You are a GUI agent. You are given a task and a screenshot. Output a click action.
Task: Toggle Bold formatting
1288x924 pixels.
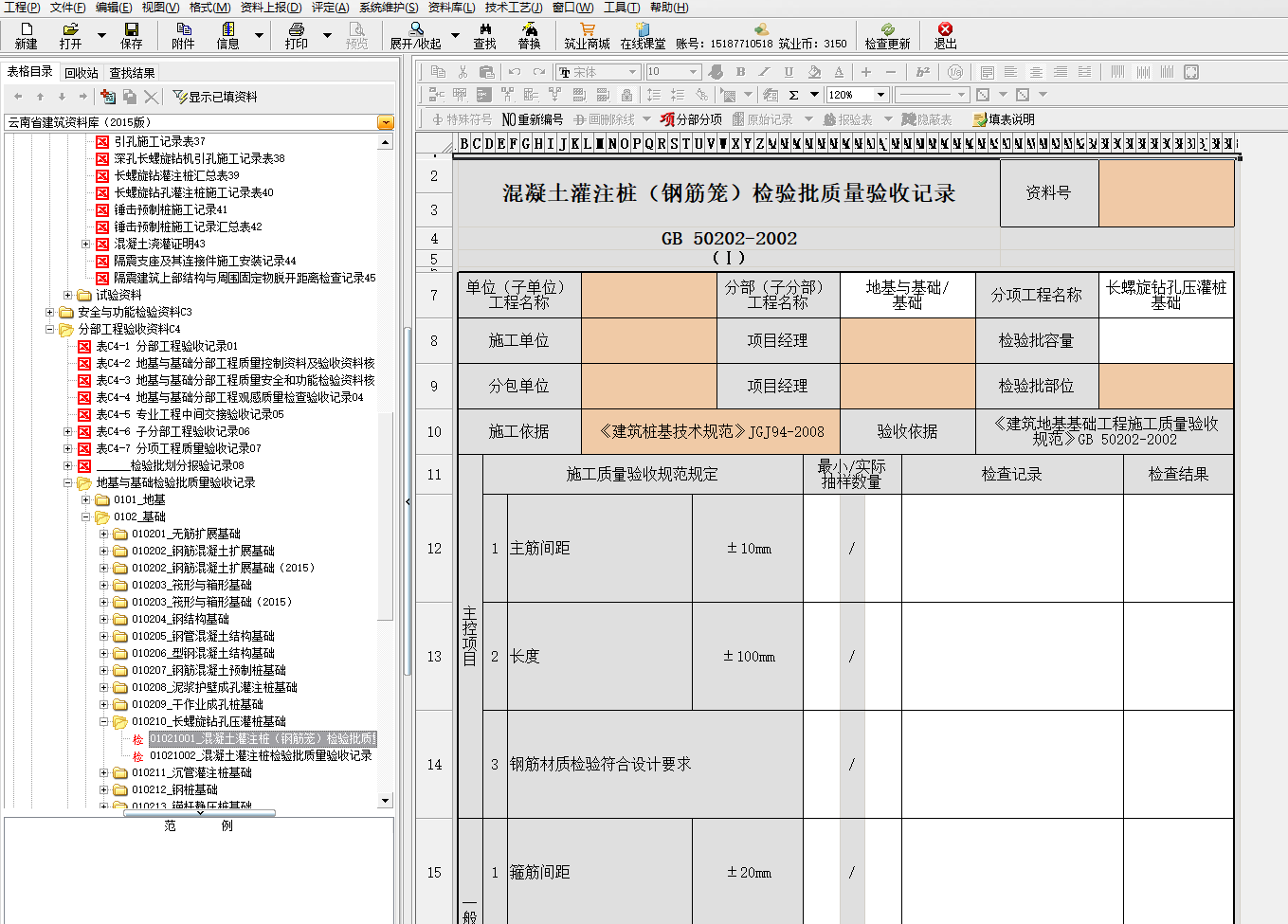pyautogui.click(x=740, y=72)
